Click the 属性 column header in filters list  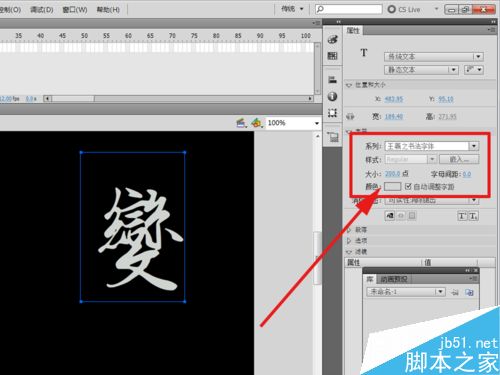click(x=353, y=263)
